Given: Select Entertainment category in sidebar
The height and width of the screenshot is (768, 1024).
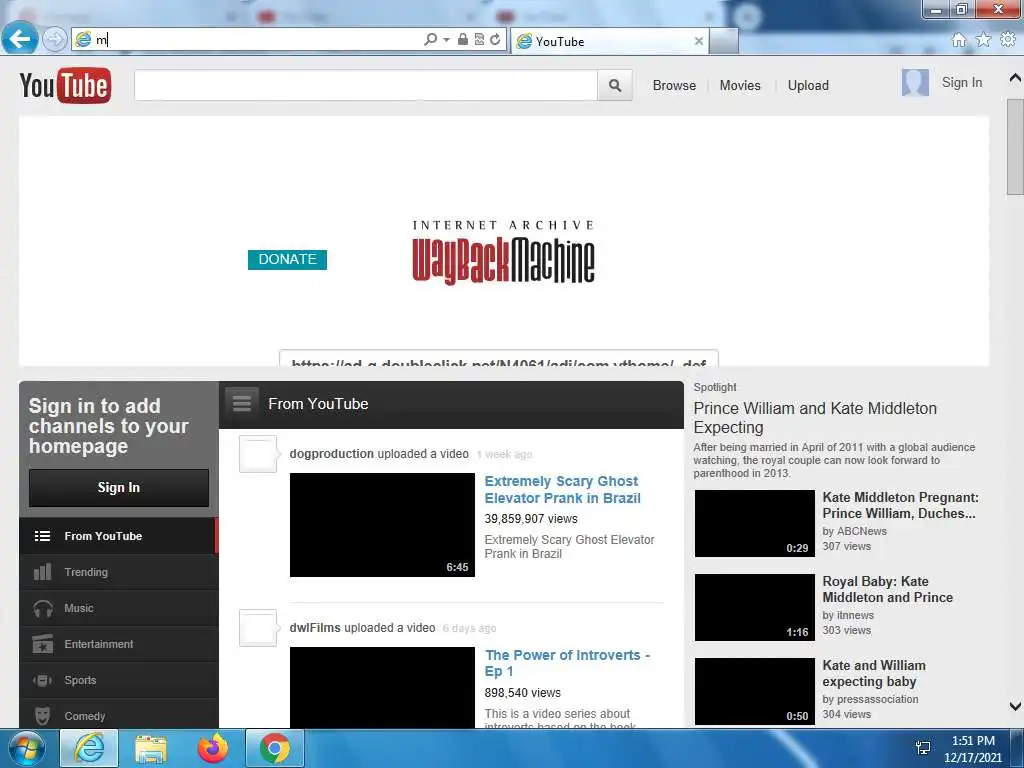Looking at the screenshot, I should click(119, 644).
